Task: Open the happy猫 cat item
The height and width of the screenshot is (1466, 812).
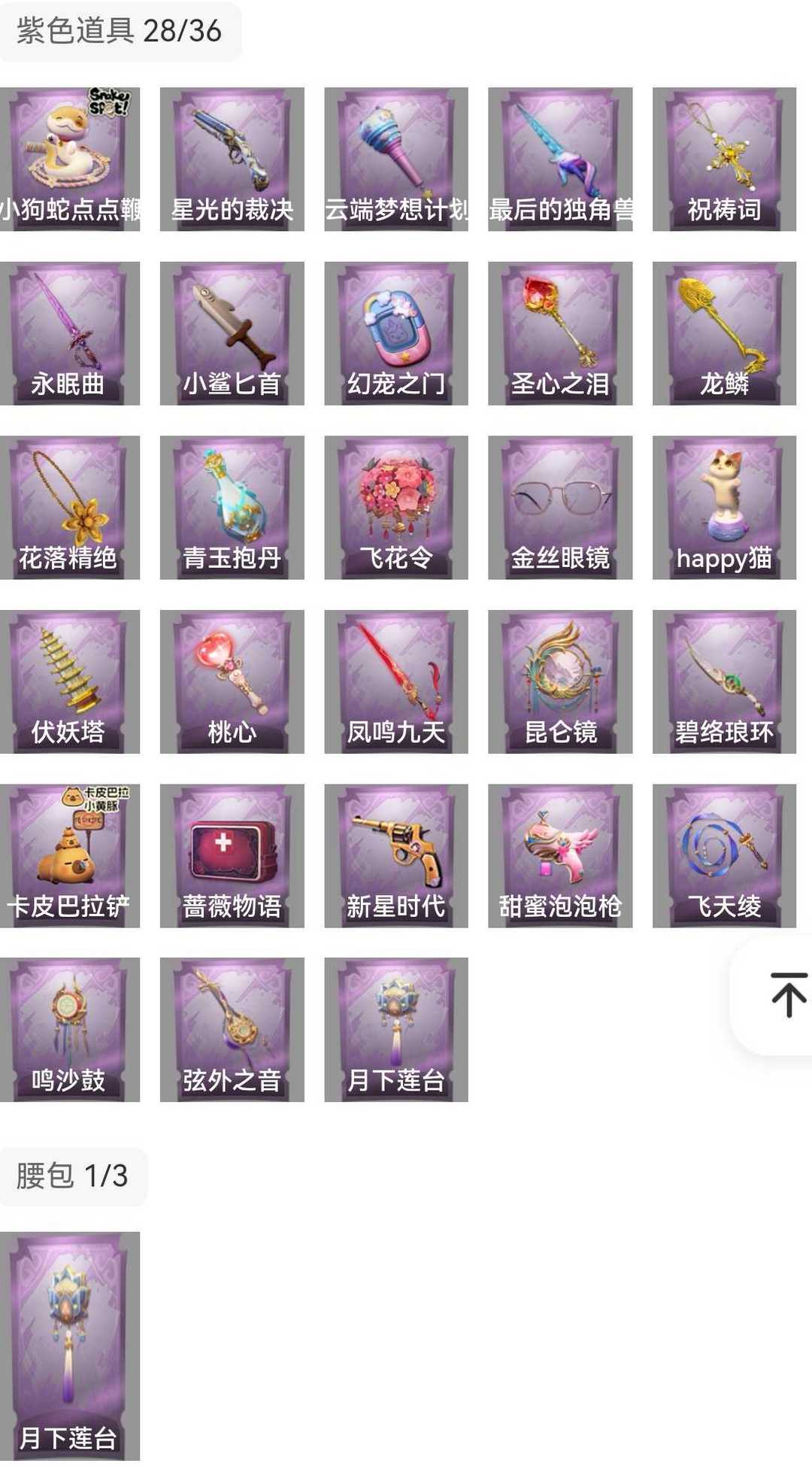Action: coord(724,508)
